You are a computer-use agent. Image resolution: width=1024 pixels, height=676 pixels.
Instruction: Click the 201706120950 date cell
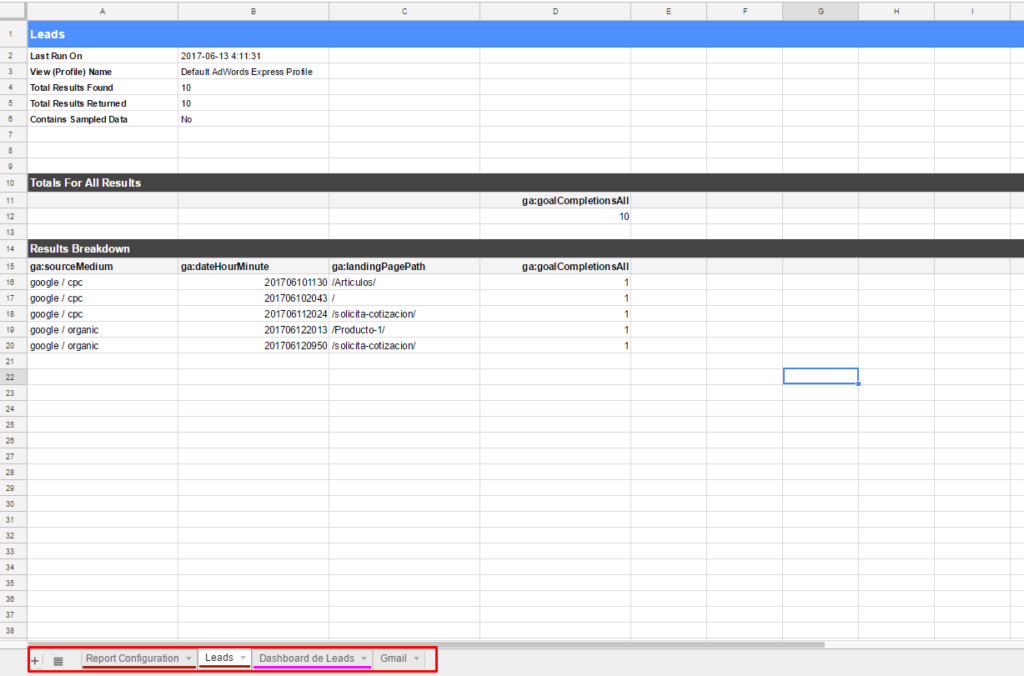253,346
